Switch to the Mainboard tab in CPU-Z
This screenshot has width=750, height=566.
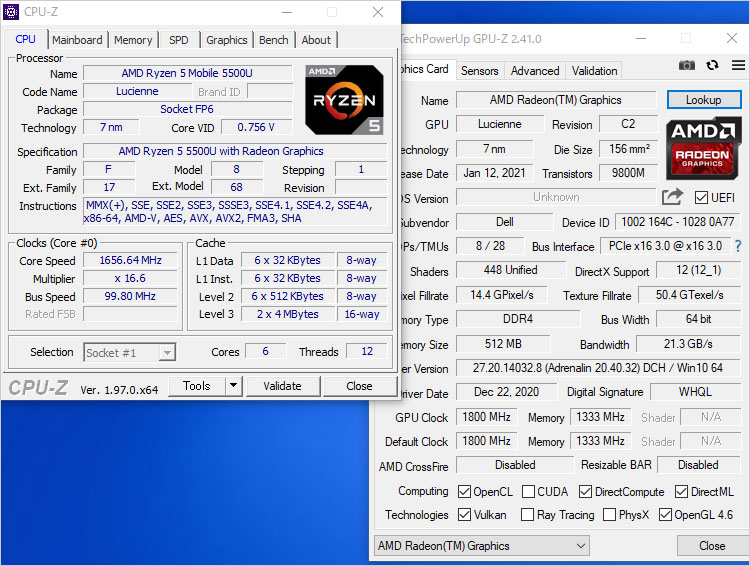[x=77, y=40]
